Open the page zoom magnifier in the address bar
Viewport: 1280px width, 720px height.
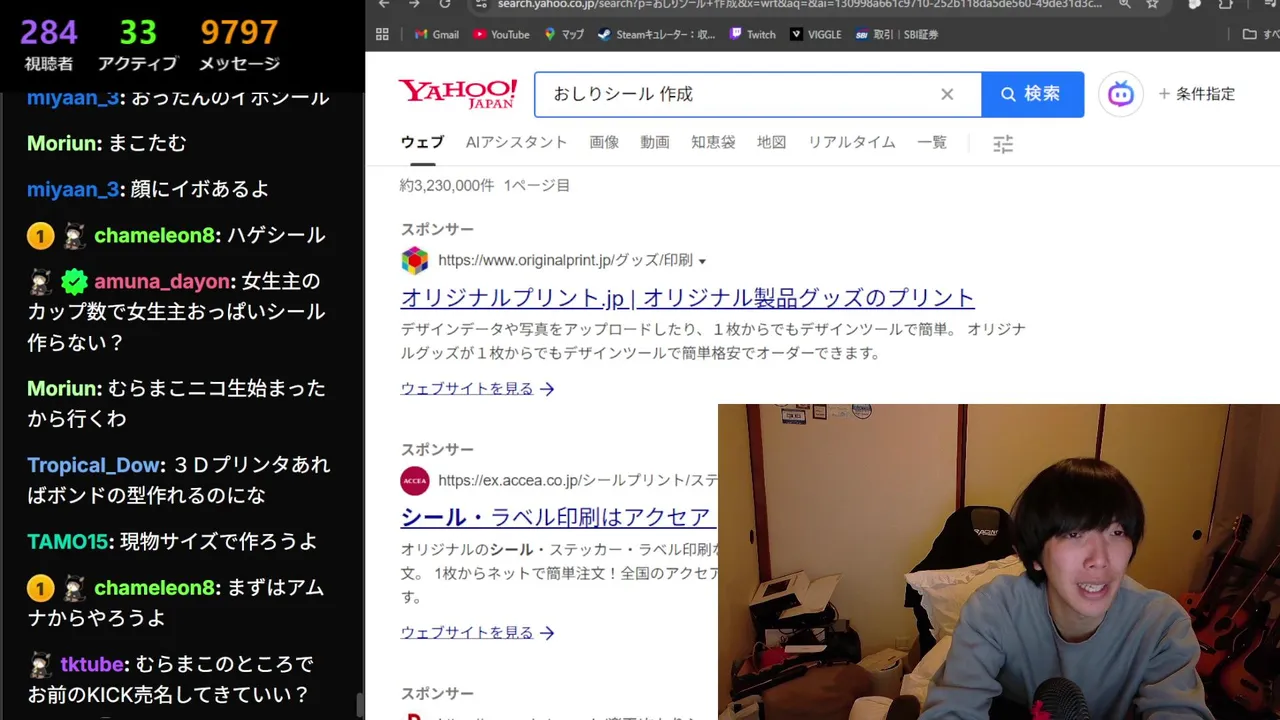pos(1125,4)
